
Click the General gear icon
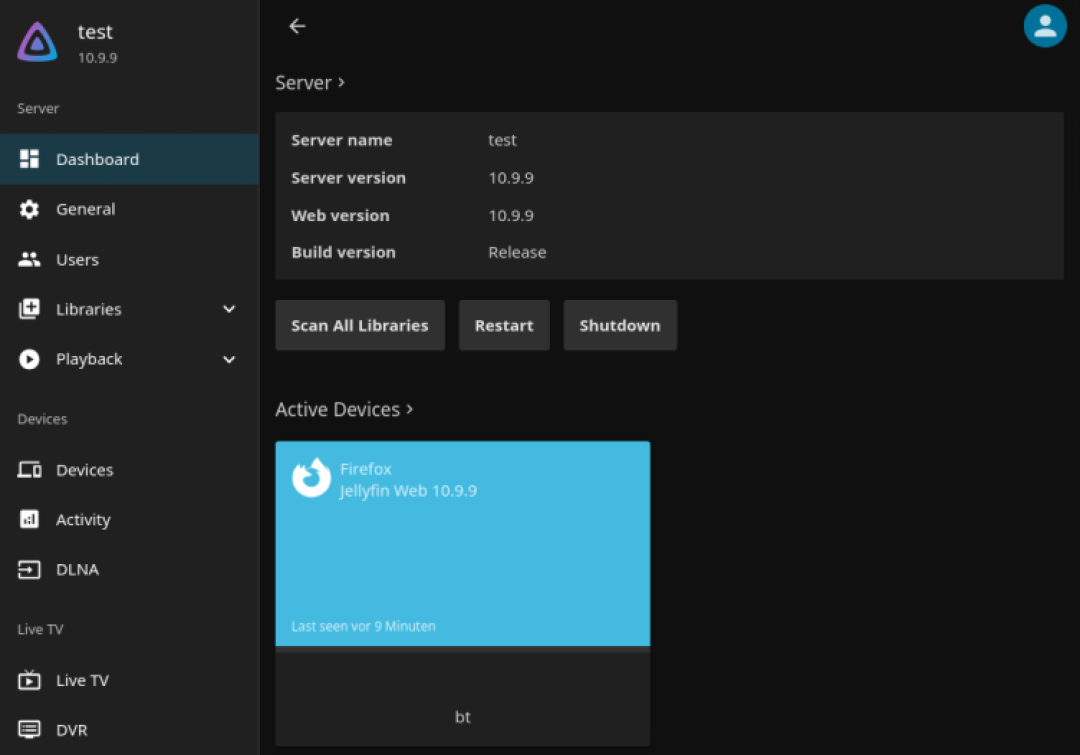click(29, 209)
